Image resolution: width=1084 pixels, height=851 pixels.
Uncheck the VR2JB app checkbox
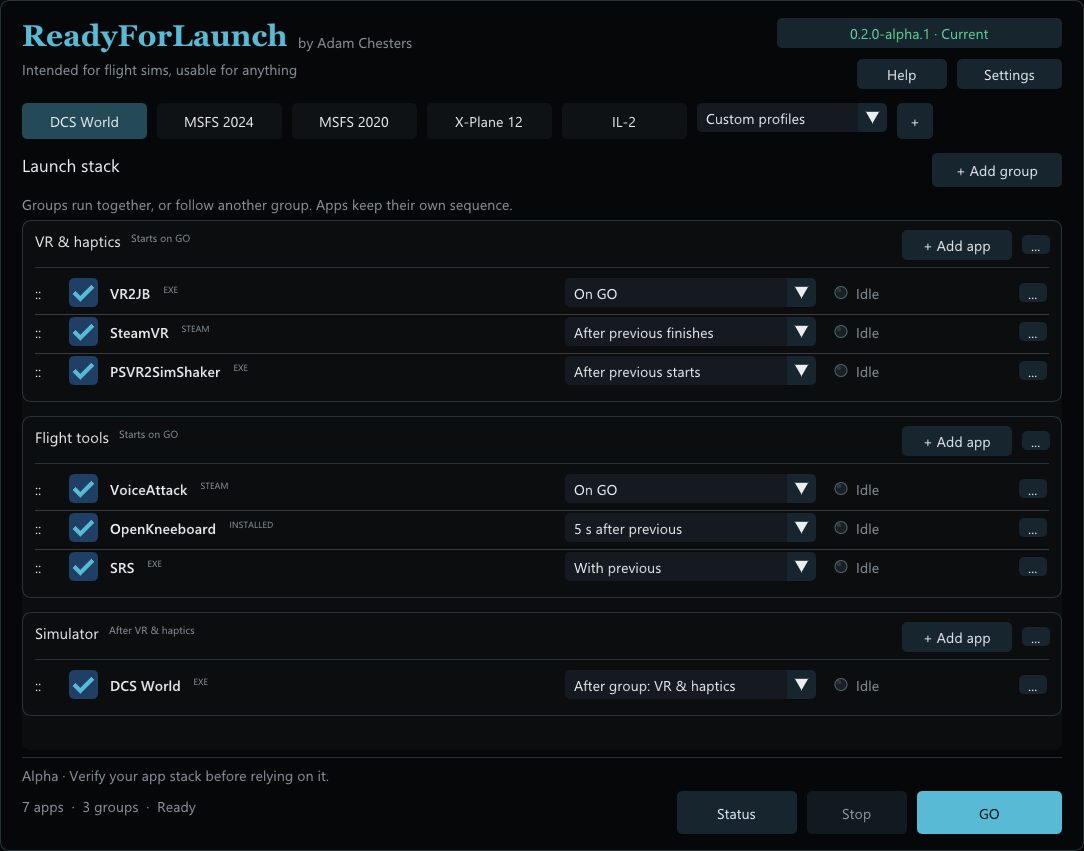pyautogui.click(x=83, y=292)
